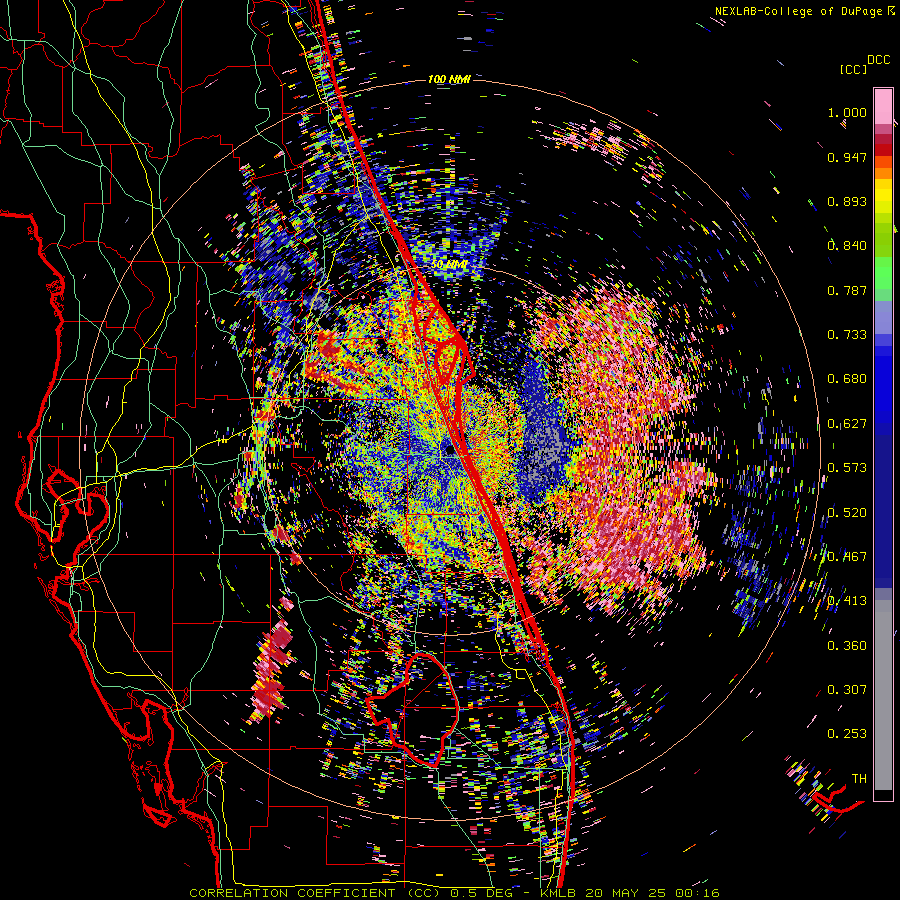Click the TH threshold label

pos(859,779)
